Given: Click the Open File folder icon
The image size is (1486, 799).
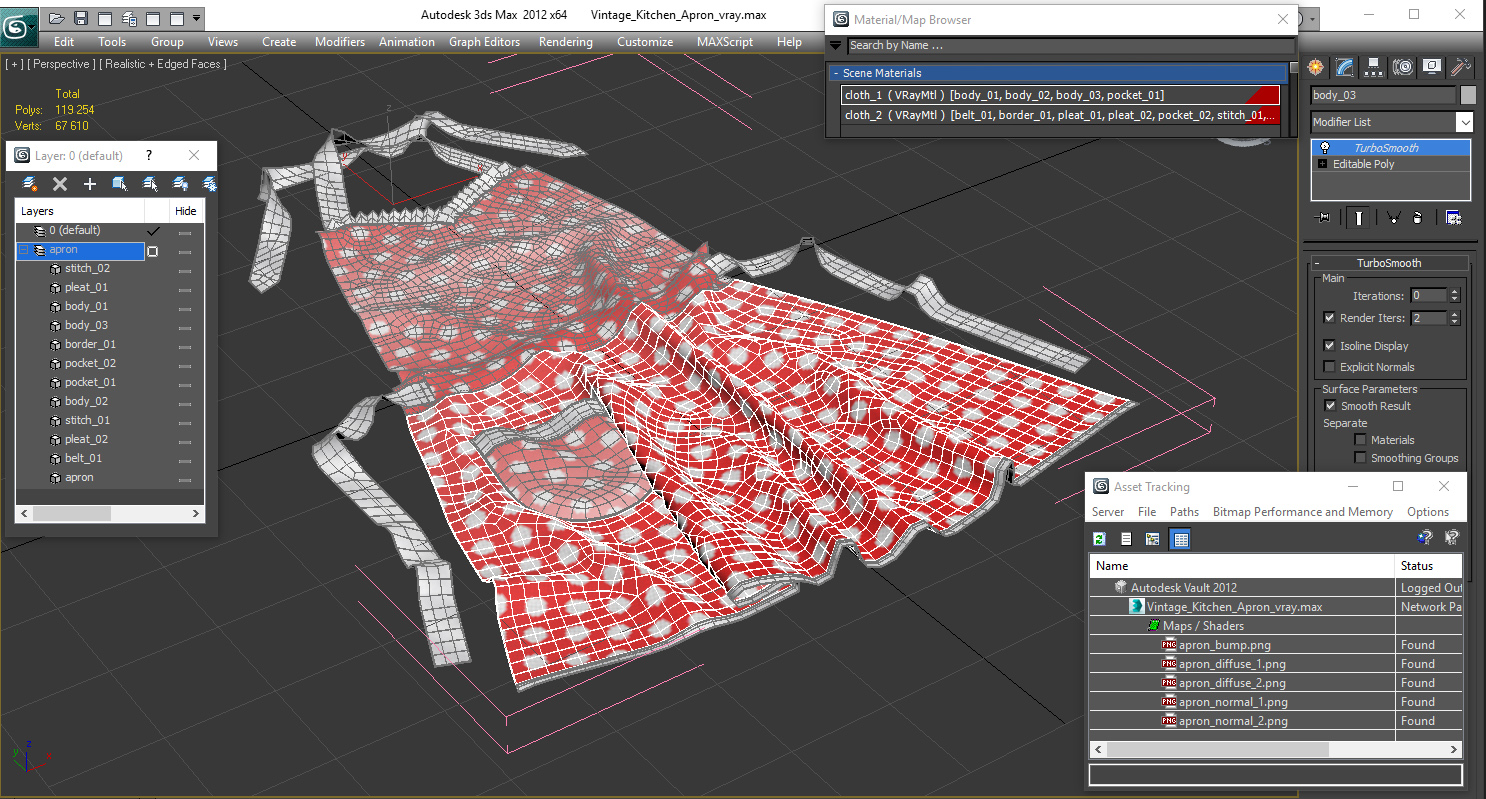Looking at the screenshot, I should pyautogui.click(x=57, y=18).
